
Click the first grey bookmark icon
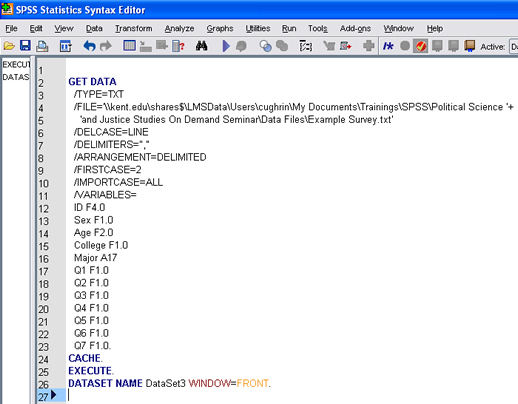pyautogui.click(x=437, y=46)
